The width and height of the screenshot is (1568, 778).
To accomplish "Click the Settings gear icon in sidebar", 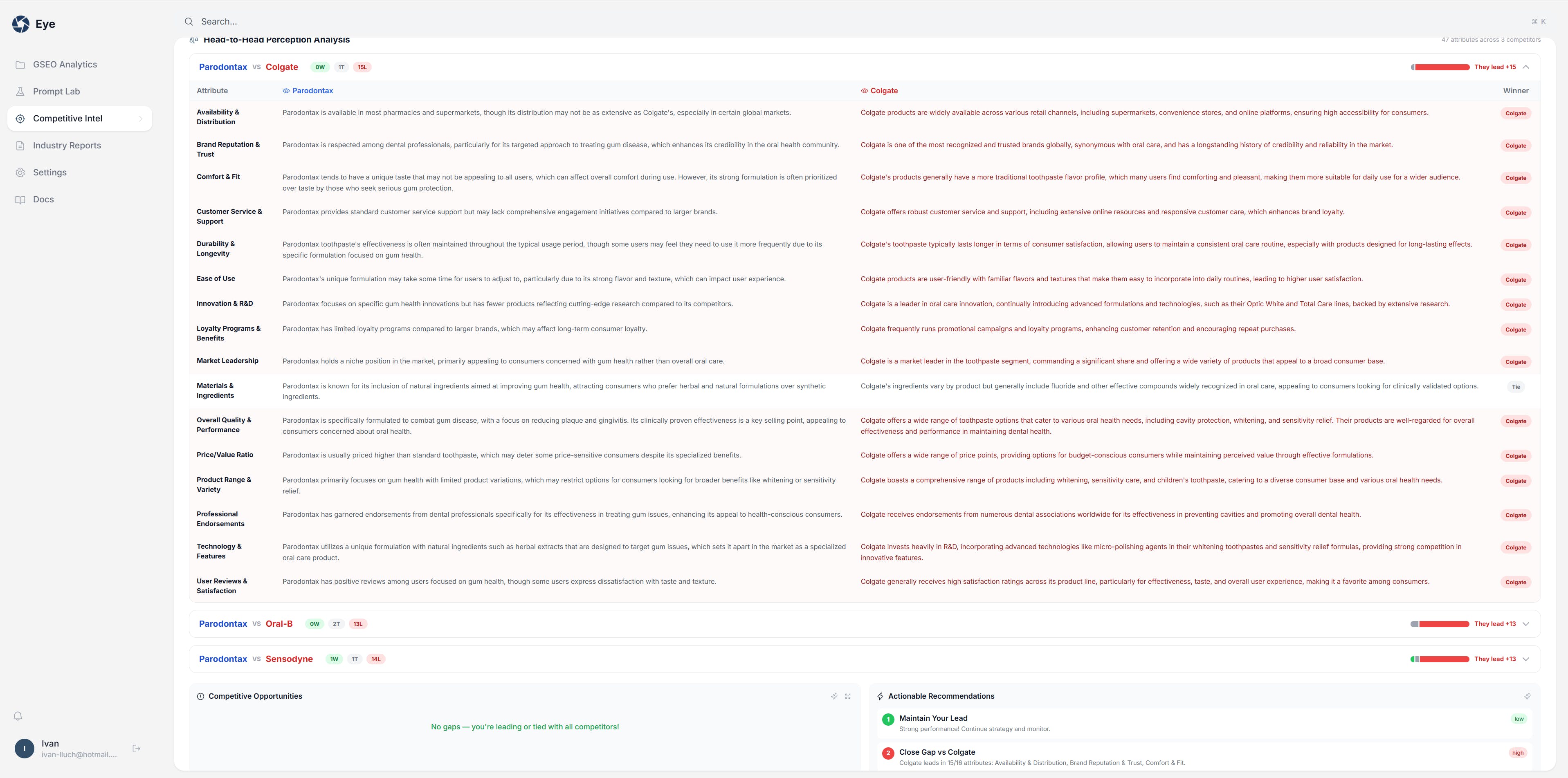I will [x=20, y=173].
